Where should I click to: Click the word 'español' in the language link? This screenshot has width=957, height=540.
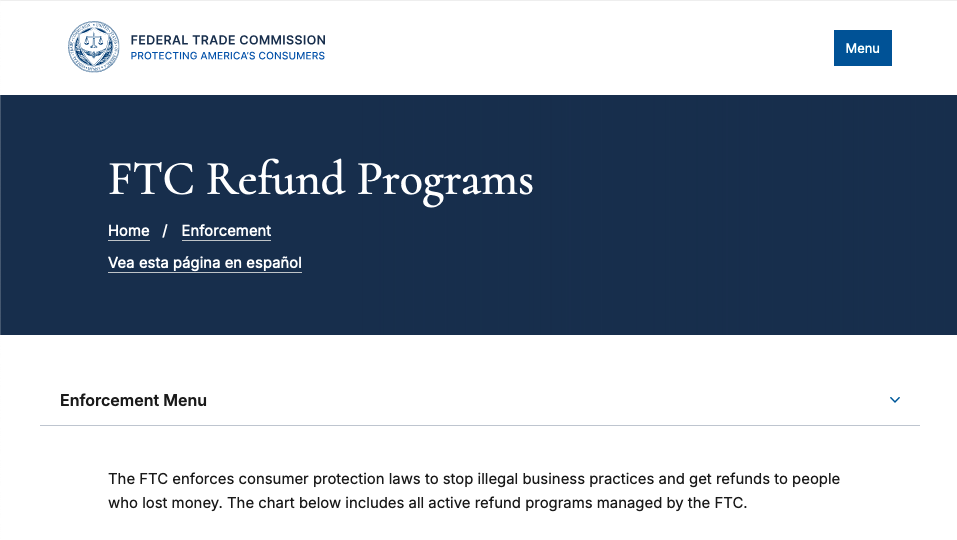(274, 263)
